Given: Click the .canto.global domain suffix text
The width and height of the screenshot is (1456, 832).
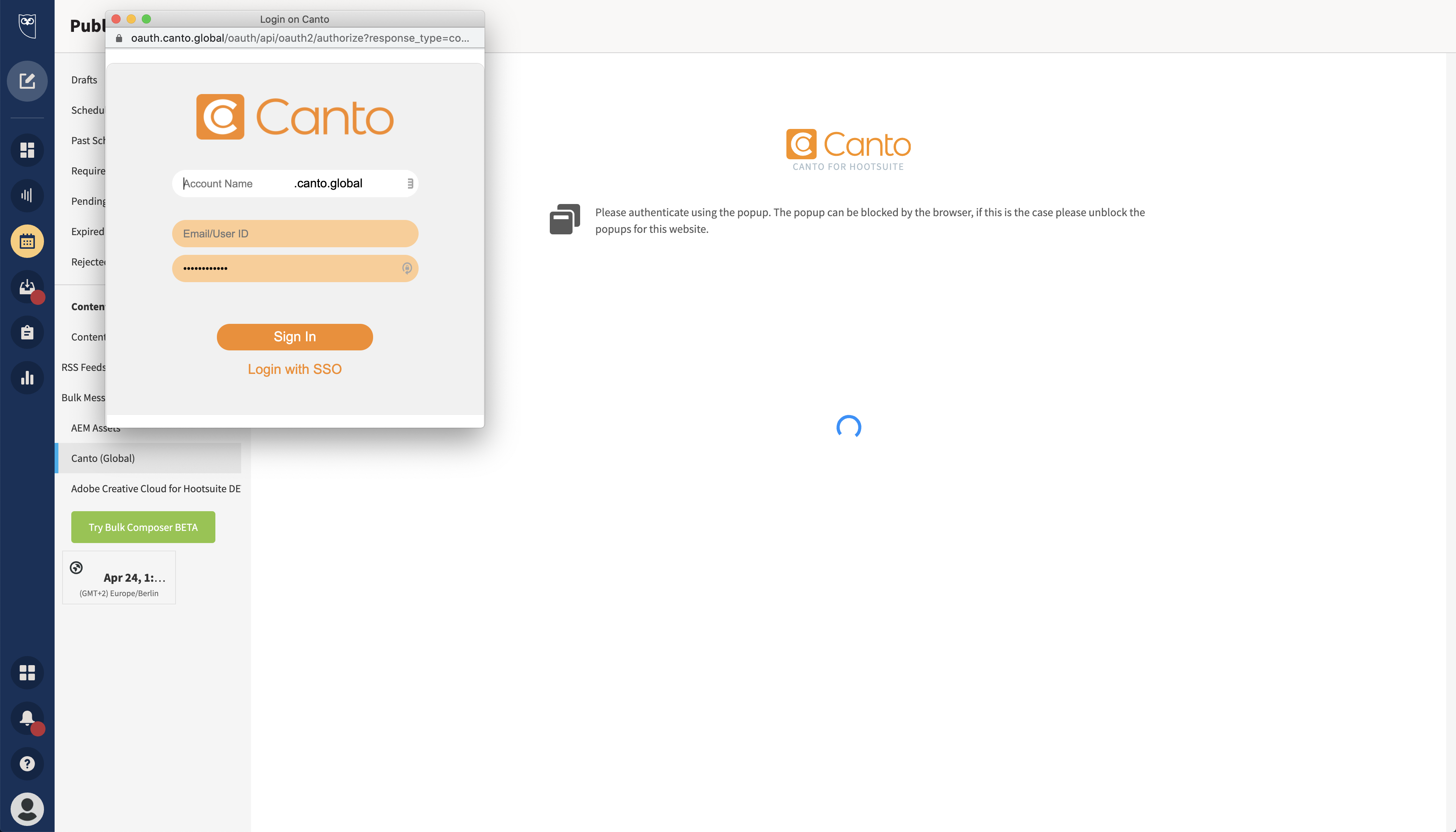Looking at the screenshot, I should 328,184.
